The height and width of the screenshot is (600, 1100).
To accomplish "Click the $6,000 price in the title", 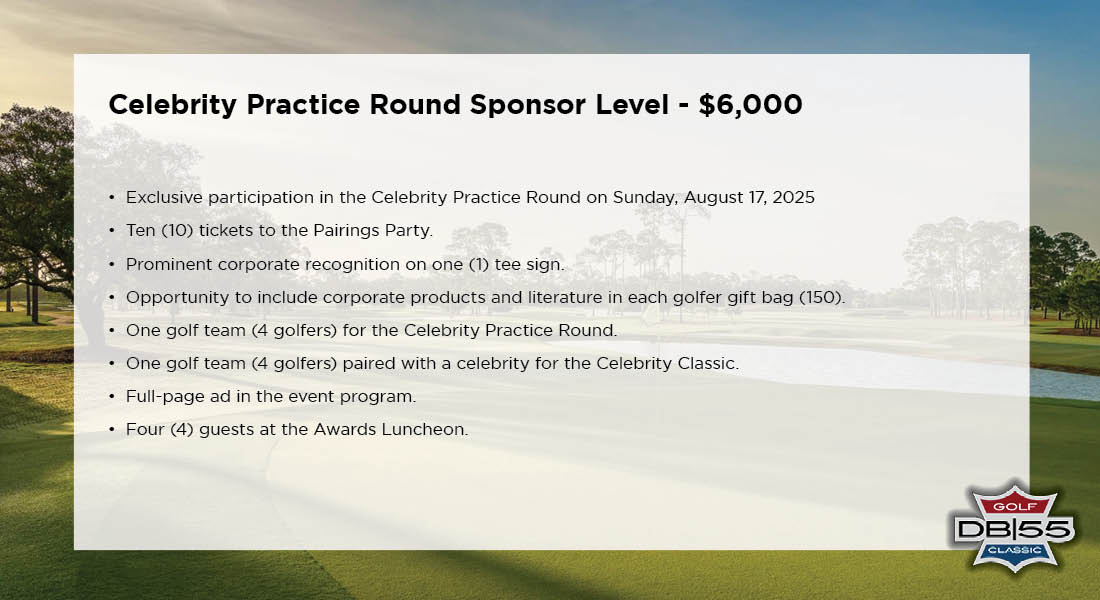I will [x=751, y=105].
